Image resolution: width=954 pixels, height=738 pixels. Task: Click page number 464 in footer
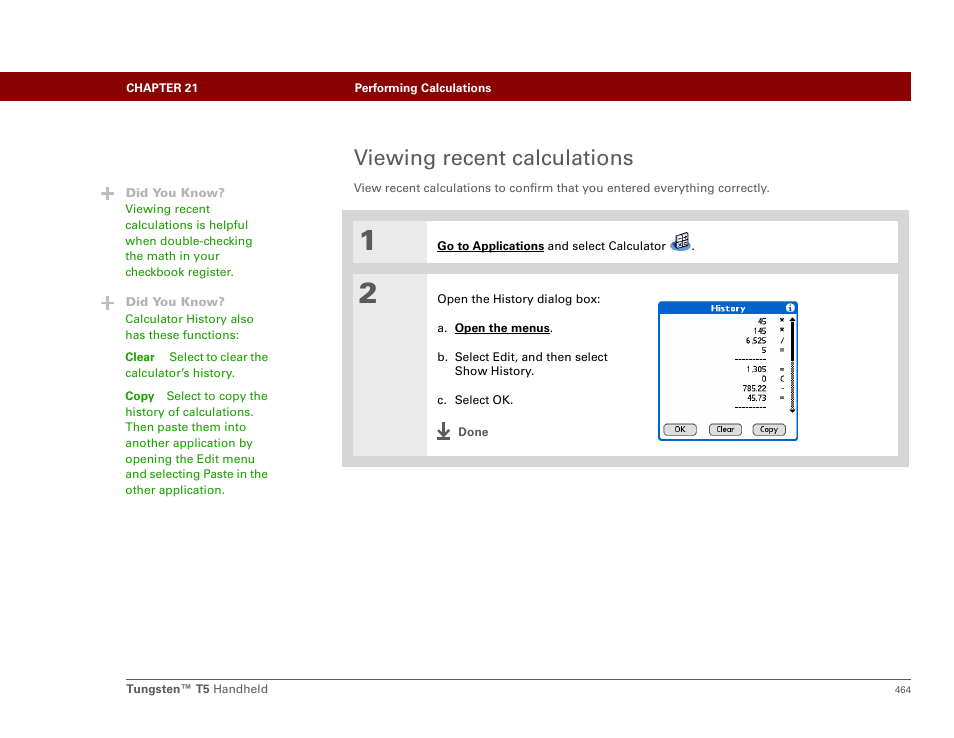[902, 689]
